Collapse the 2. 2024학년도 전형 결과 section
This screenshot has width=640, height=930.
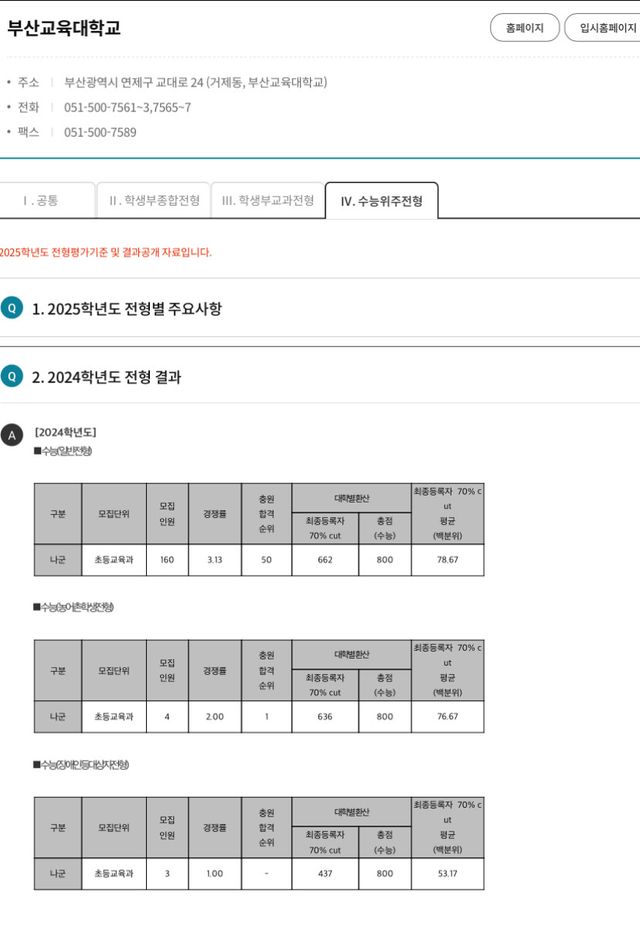tap(107, 377)
